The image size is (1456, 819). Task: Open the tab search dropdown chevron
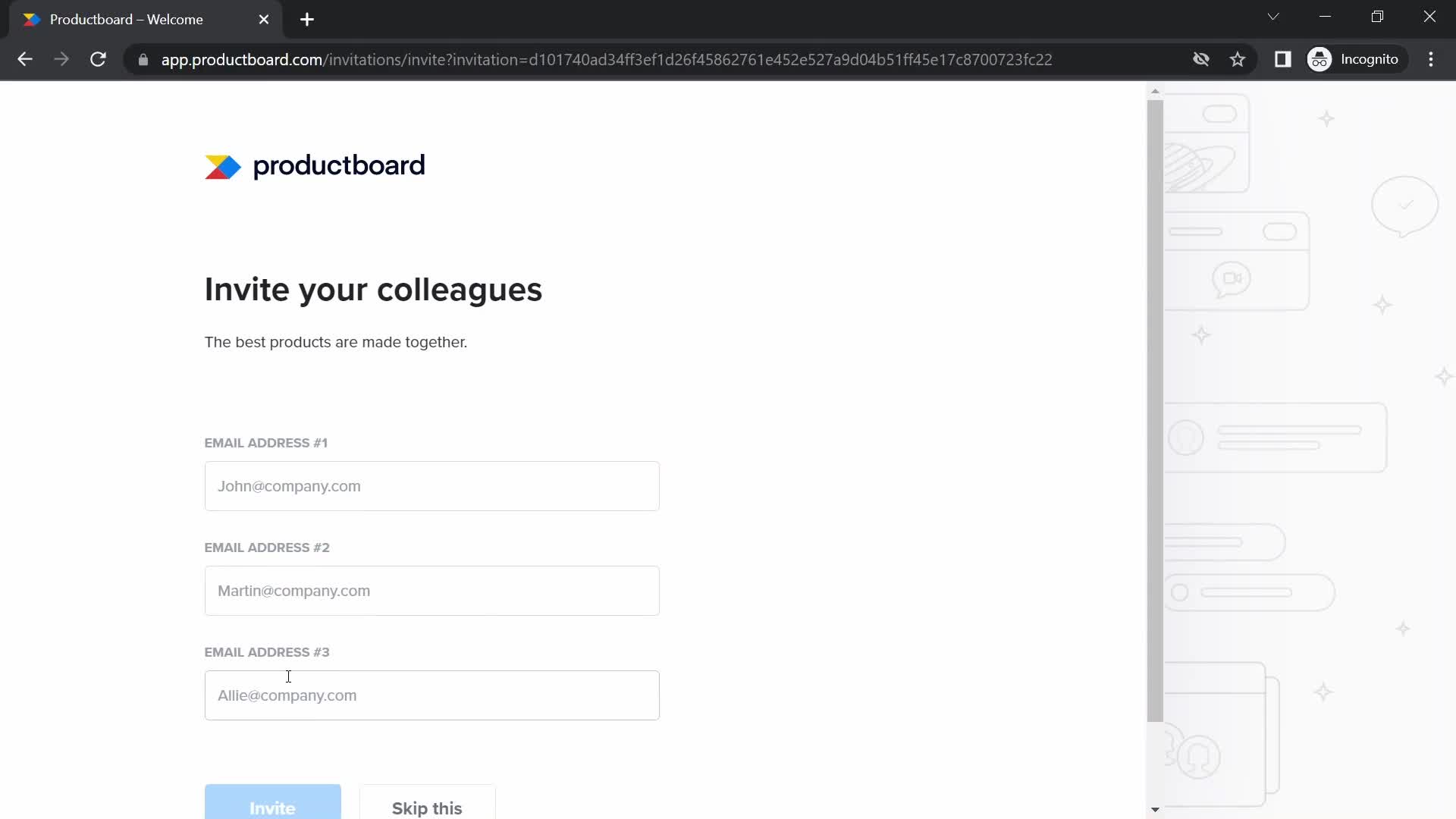pyautogui.click(x=1273, y=17)
